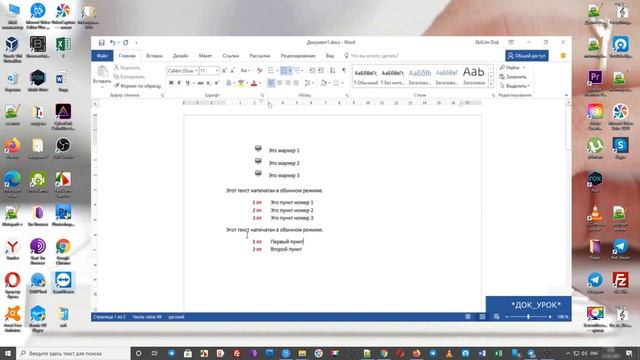Open clipboard pane dialog launcher
640x360 pixels.
(162, 95)
